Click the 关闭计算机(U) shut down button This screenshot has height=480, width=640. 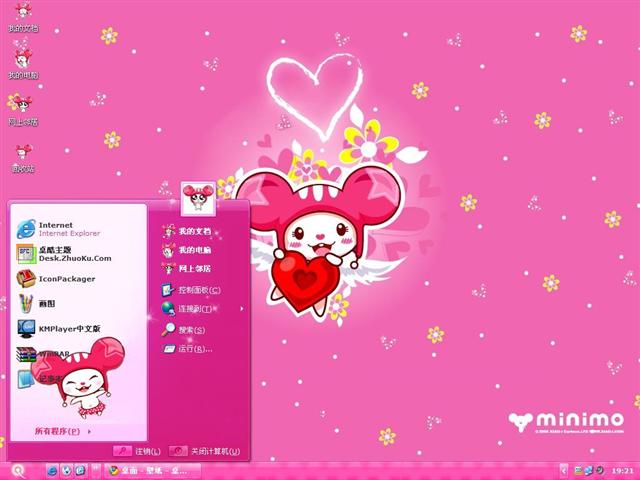(x=205, y=451)
